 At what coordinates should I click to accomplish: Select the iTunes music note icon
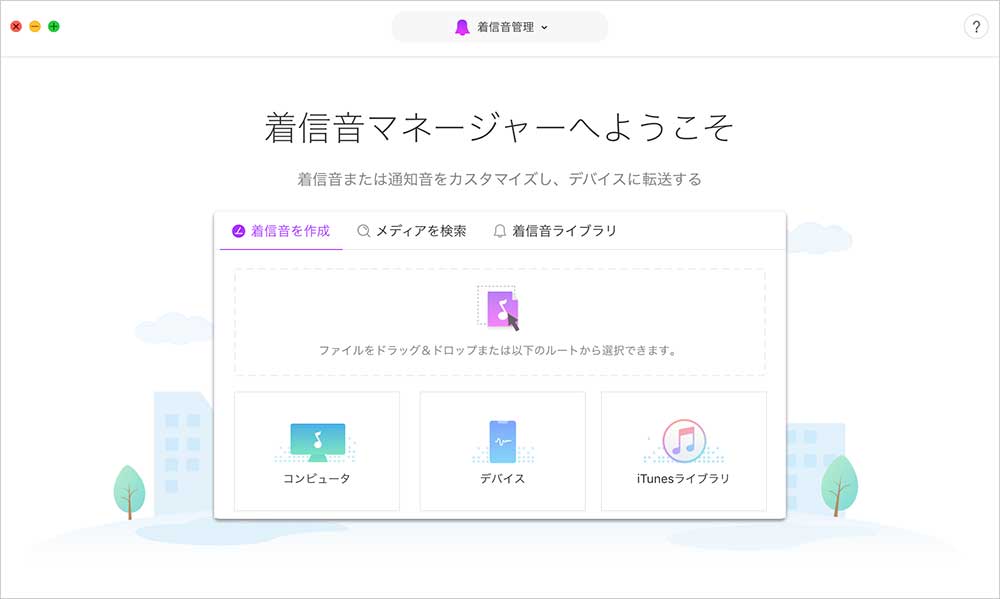[x=684, y=441]
